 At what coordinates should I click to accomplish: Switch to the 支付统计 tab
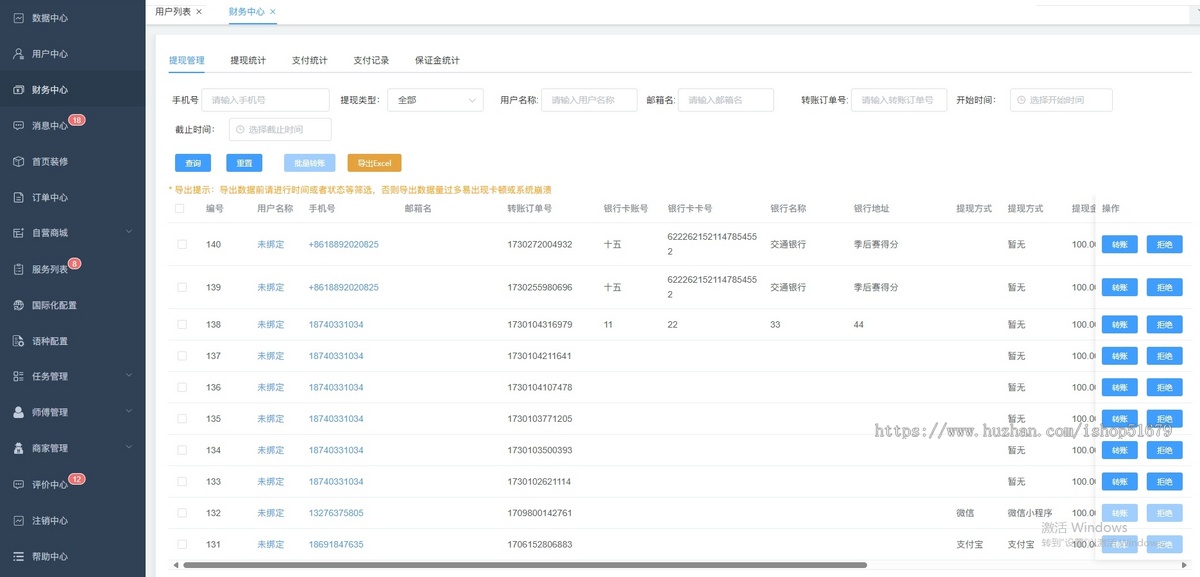pyautogui.click(x=310, y=60)
